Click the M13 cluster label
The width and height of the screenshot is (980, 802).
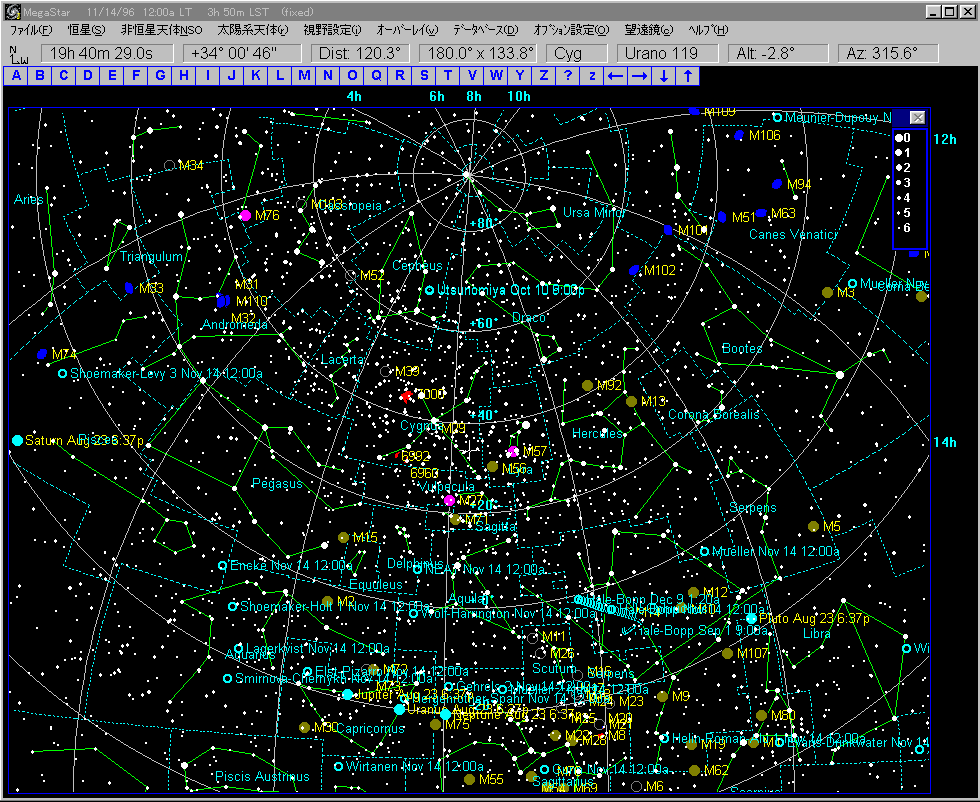653,401
